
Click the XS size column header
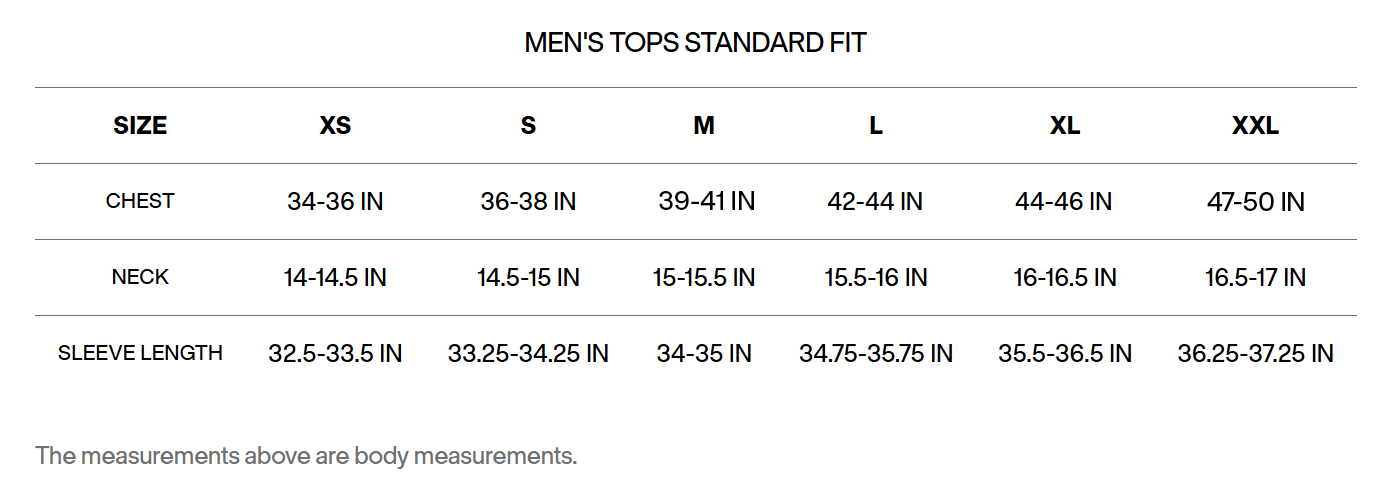click(x=335, y=126)
